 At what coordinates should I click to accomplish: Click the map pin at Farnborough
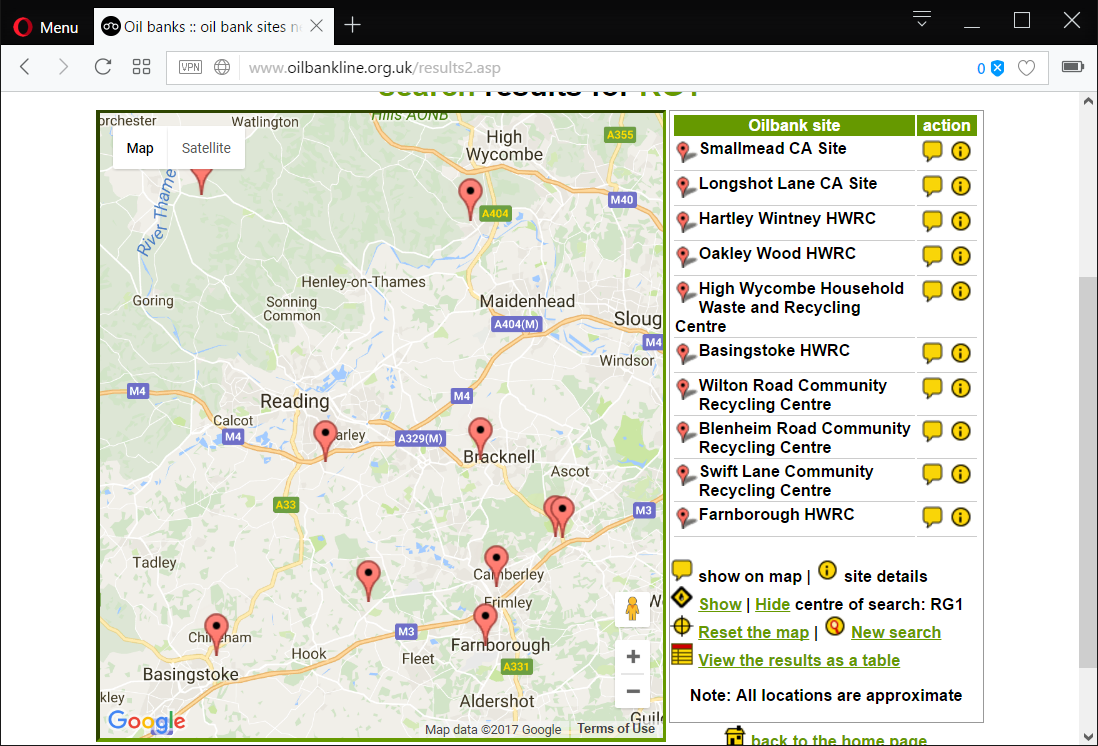[485, 623]
